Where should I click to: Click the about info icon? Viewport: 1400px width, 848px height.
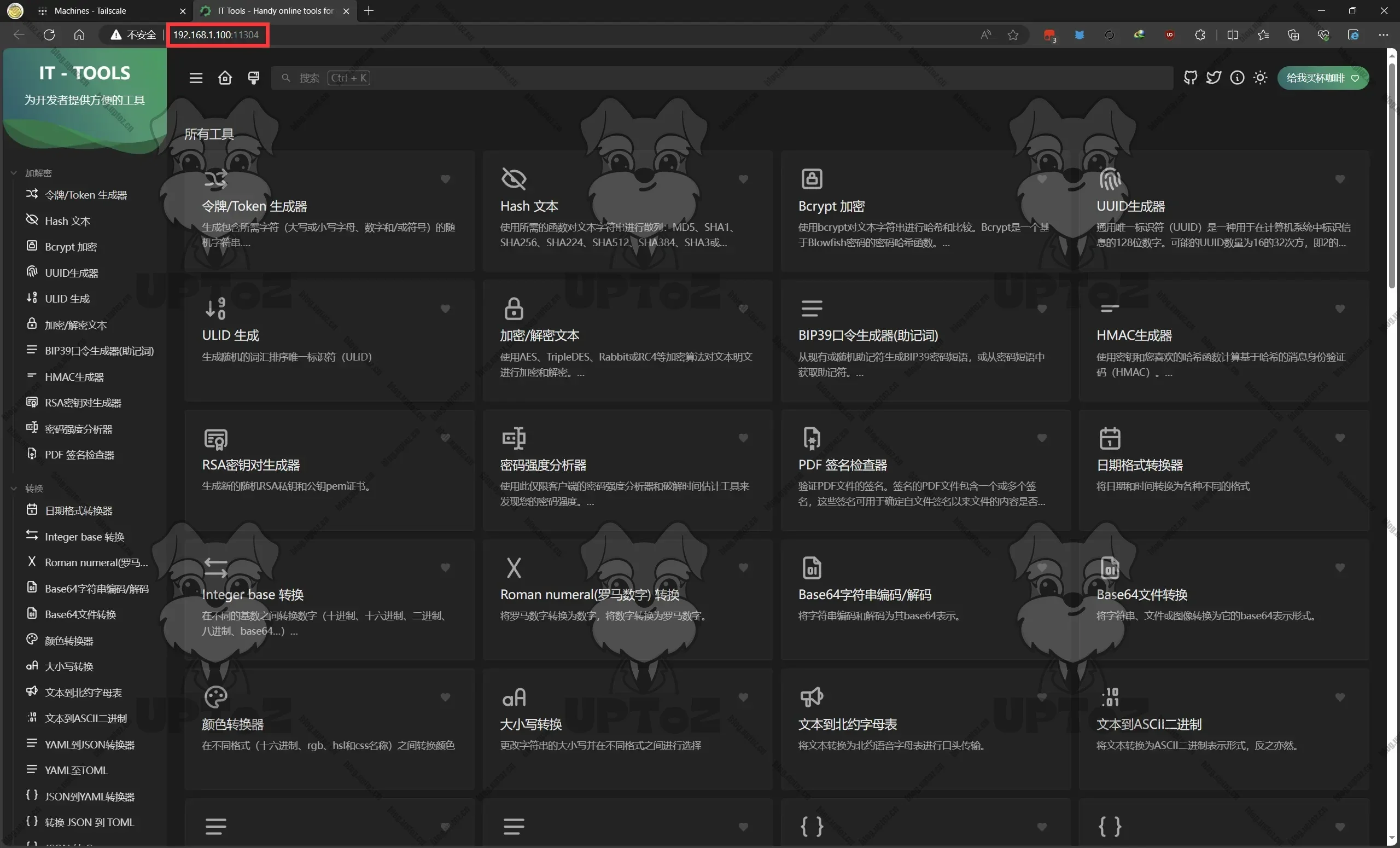pyautogui.click(x=1237, y=78)
